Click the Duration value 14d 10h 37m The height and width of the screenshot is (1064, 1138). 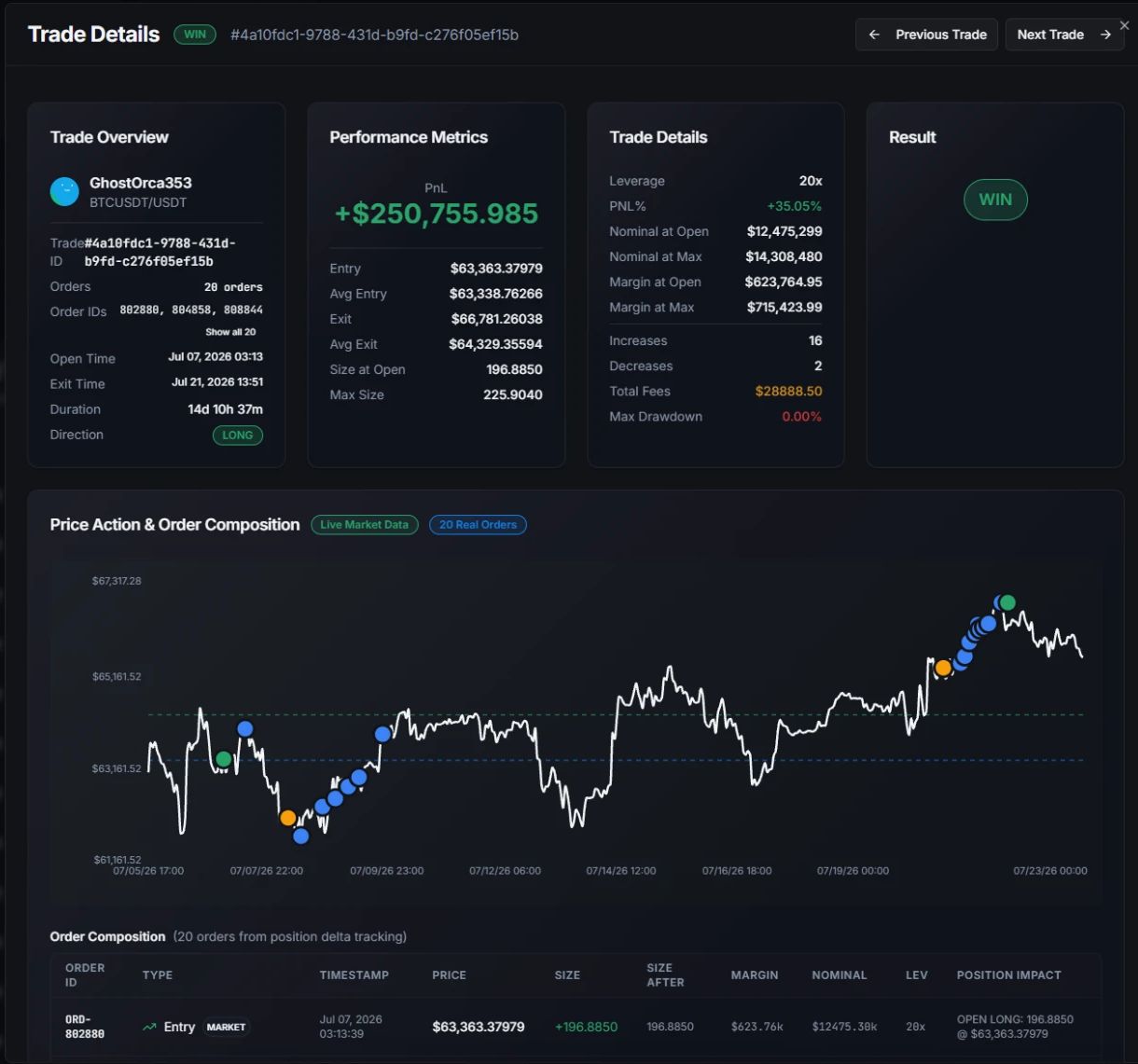[x=225, y=409]
